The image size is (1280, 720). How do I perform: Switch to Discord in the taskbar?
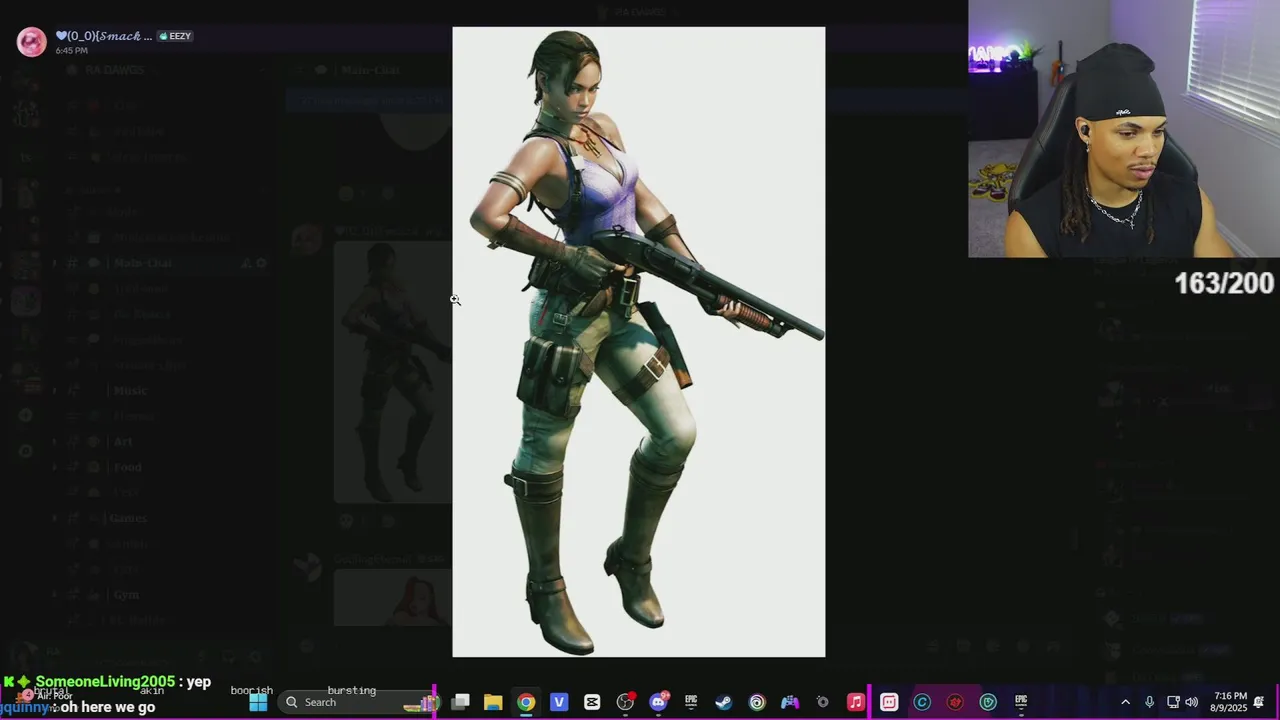[658, 702]
